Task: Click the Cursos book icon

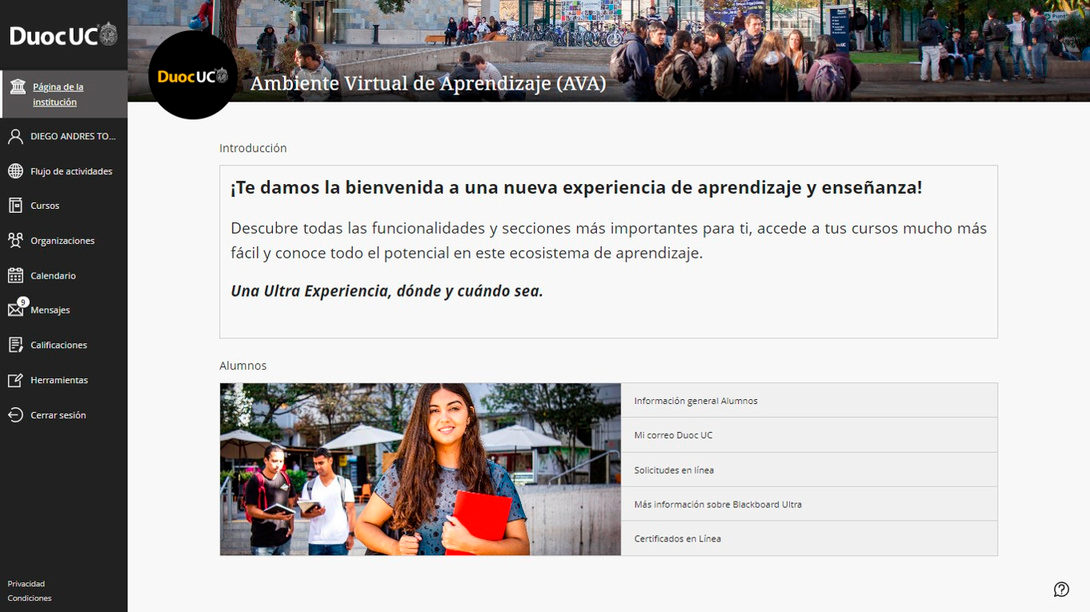Action: coord(15,205)
